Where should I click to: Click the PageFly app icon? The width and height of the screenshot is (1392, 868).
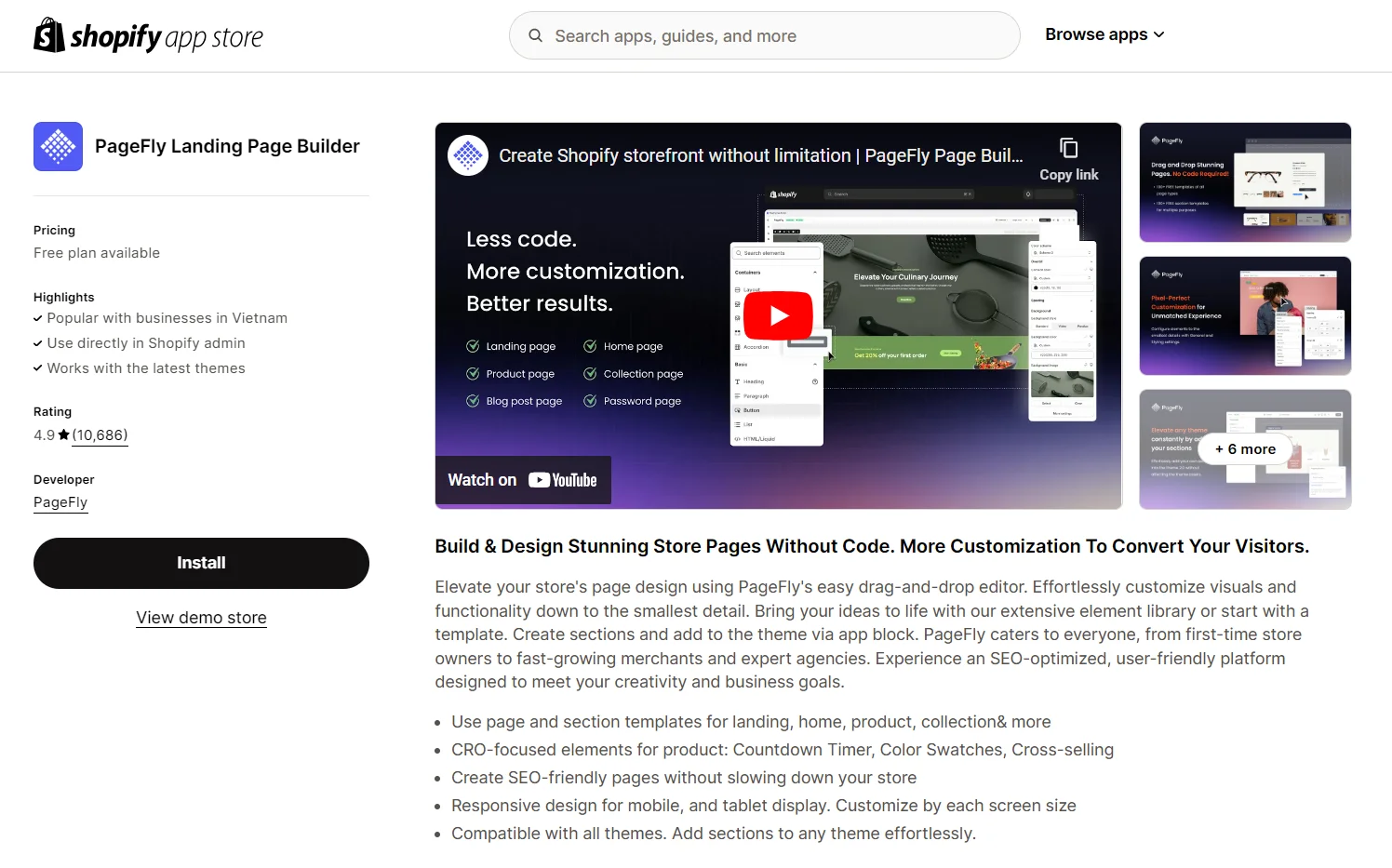pyautogui.click(x=58, y=146)
